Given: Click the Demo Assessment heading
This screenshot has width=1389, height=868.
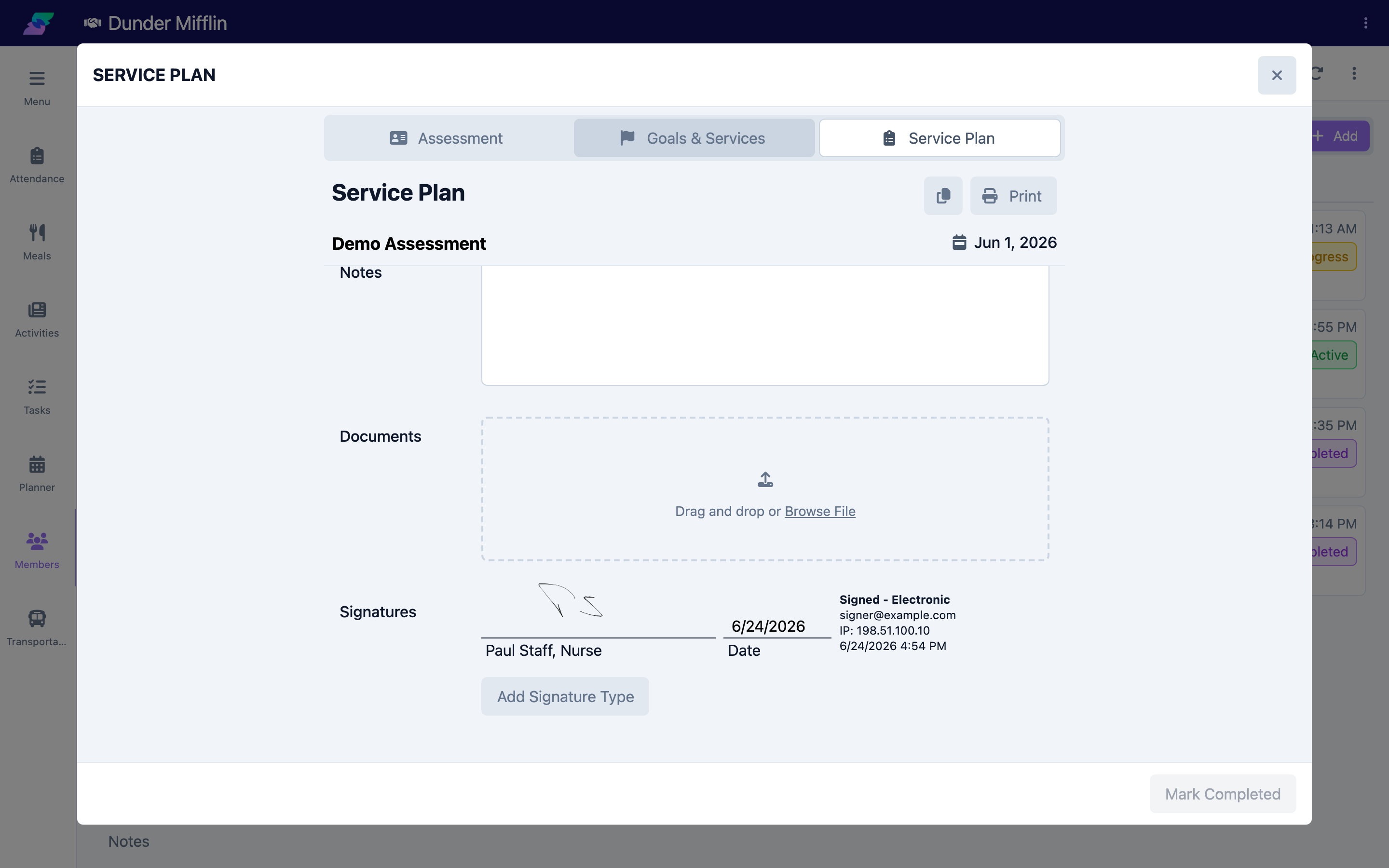Looking at the screenshot, I should [409, 244].
